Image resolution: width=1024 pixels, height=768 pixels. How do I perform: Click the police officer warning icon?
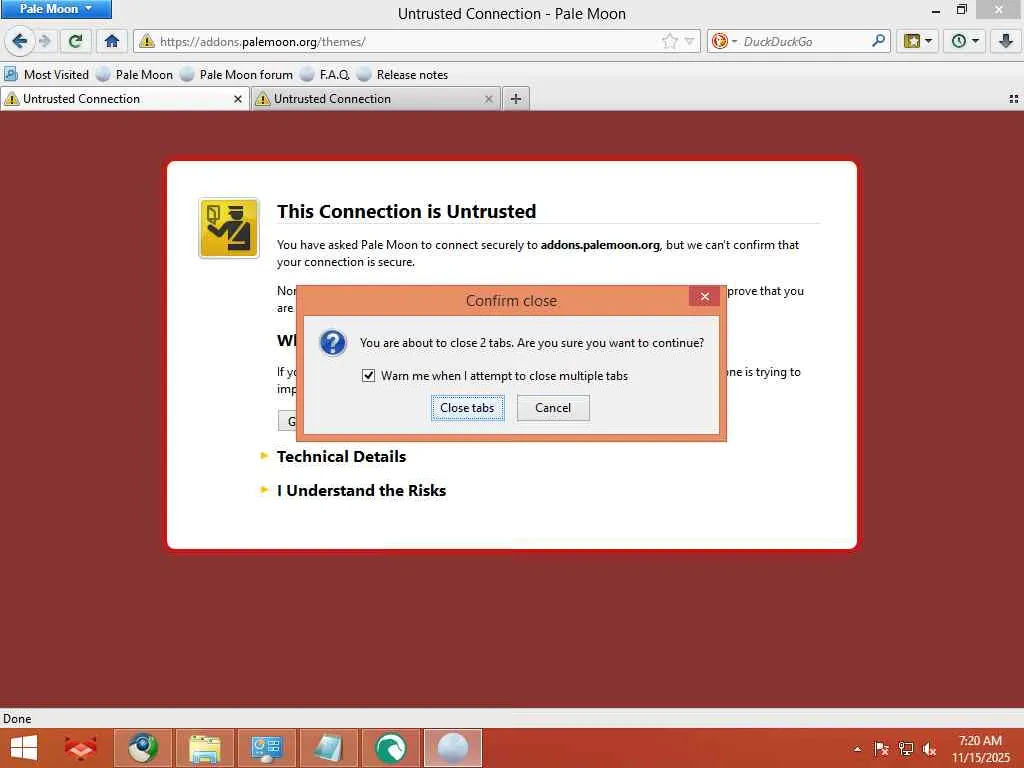(229, 228)
